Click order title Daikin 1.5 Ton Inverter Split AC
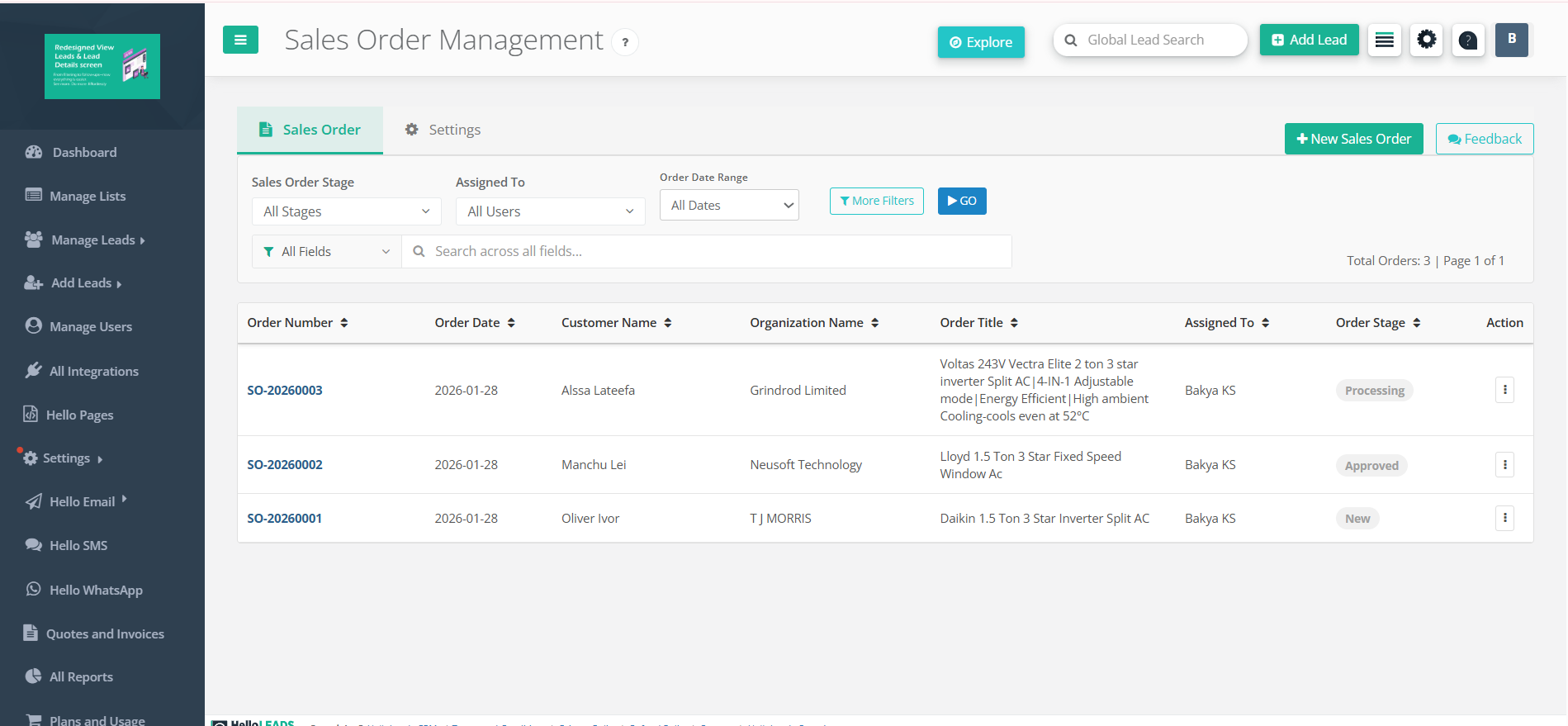 click(x=1045, y=519)
